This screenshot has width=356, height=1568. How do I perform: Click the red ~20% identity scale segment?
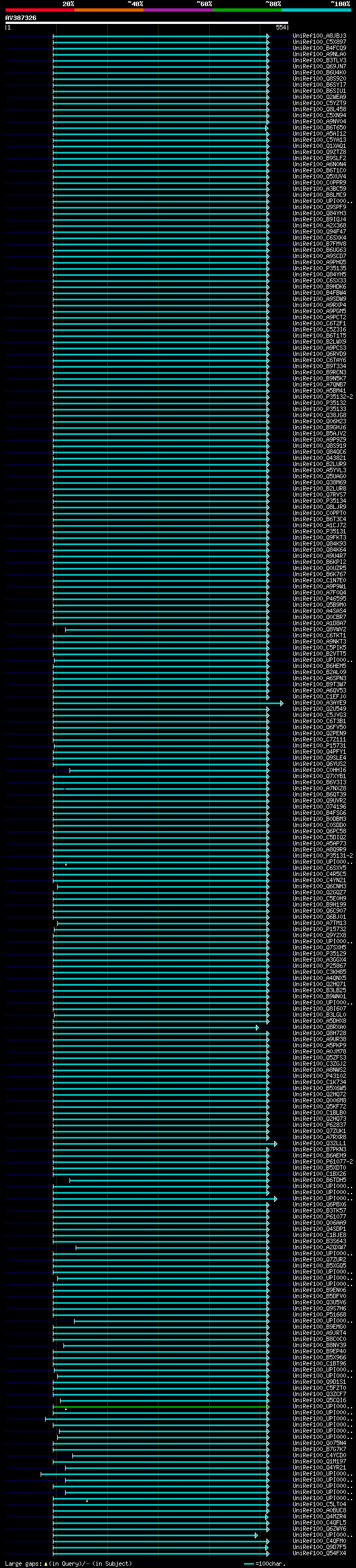pos(39,10)
